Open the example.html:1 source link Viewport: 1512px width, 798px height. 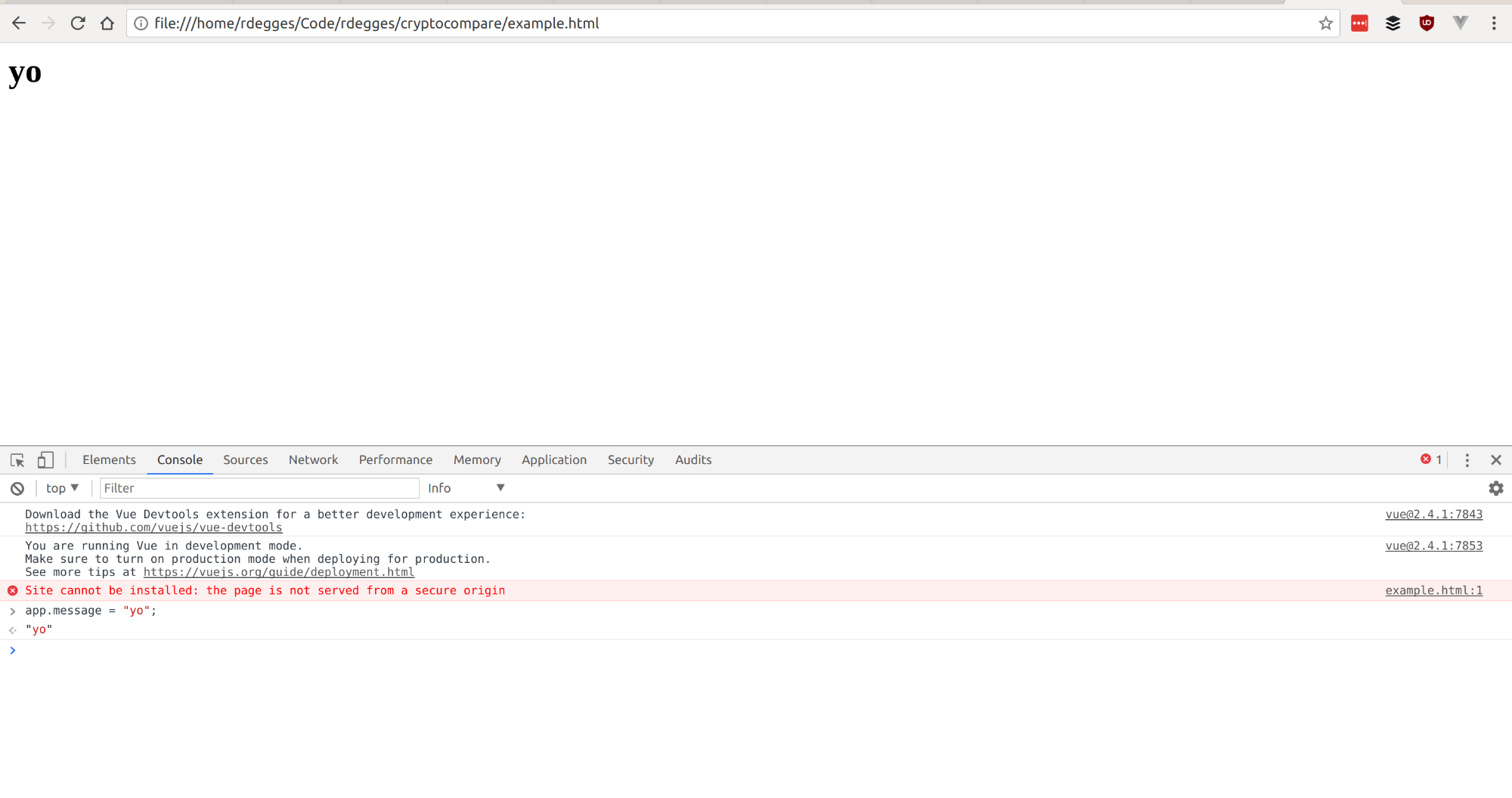1433,591
